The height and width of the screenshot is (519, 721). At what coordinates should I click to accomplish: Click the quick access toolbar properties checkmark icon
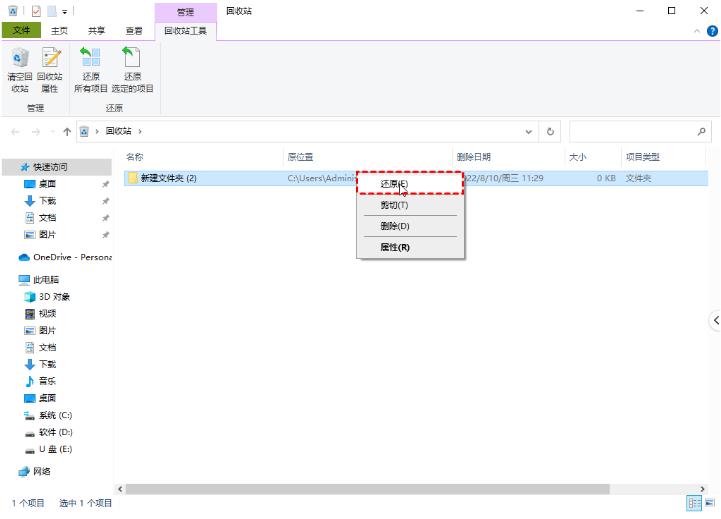click(36, 11)
